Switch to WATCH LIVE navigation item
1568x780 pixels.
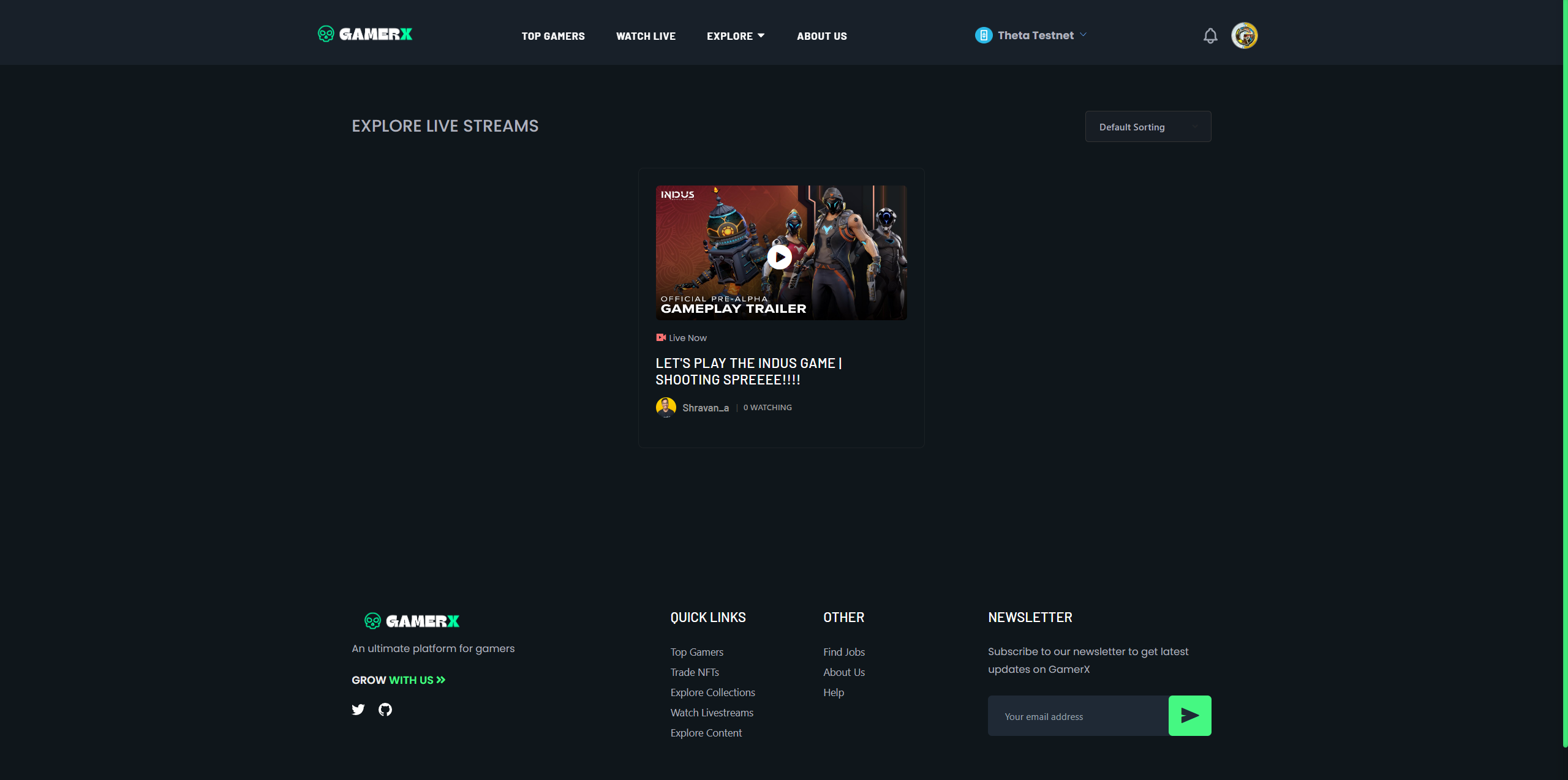coord(646,36)
